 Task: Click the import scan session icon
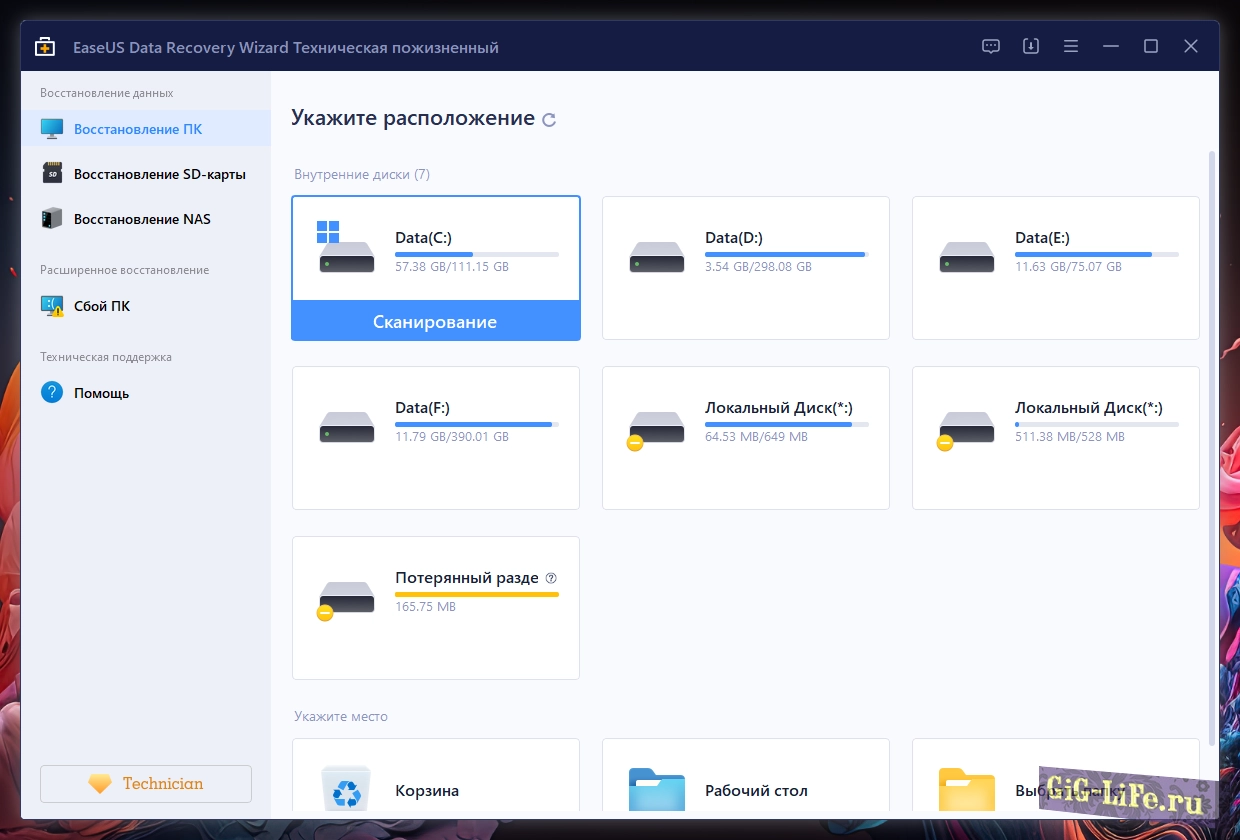point(1031,47)
